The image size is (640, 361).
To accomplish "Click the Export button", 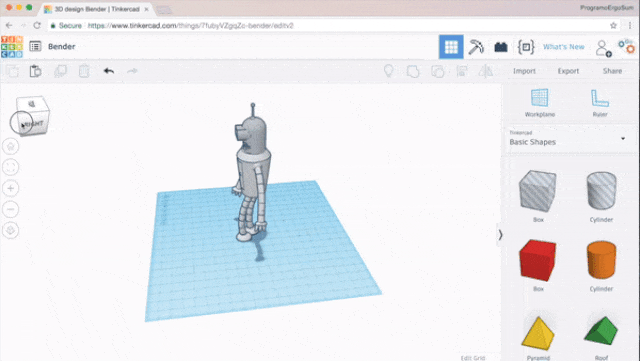I will coord(568,71).
